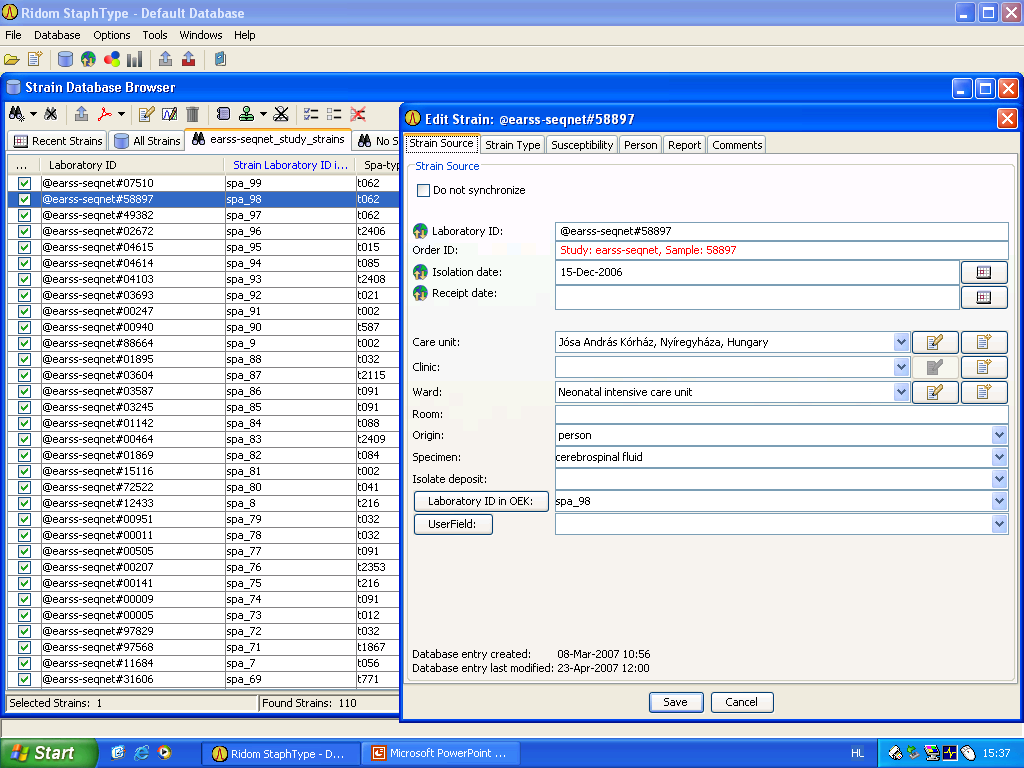Viewport: 1024px width, 768px height.
Task: Click the edit button beside Care unit
Action: [x=935, y=342]
